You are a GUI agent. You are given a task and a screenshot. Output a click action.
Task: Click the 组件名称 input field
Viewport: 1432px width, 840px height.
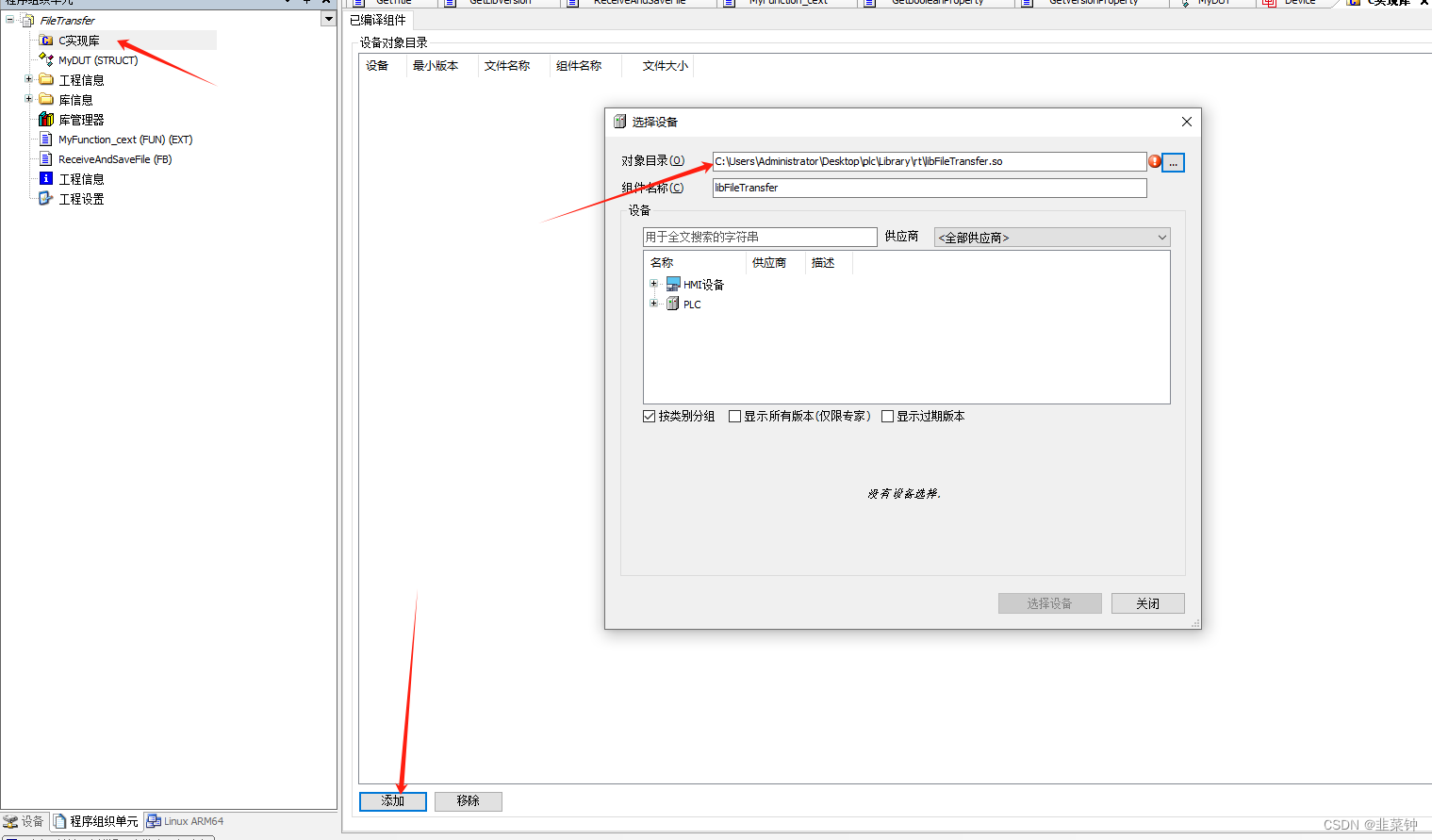(x=930, y=188)
